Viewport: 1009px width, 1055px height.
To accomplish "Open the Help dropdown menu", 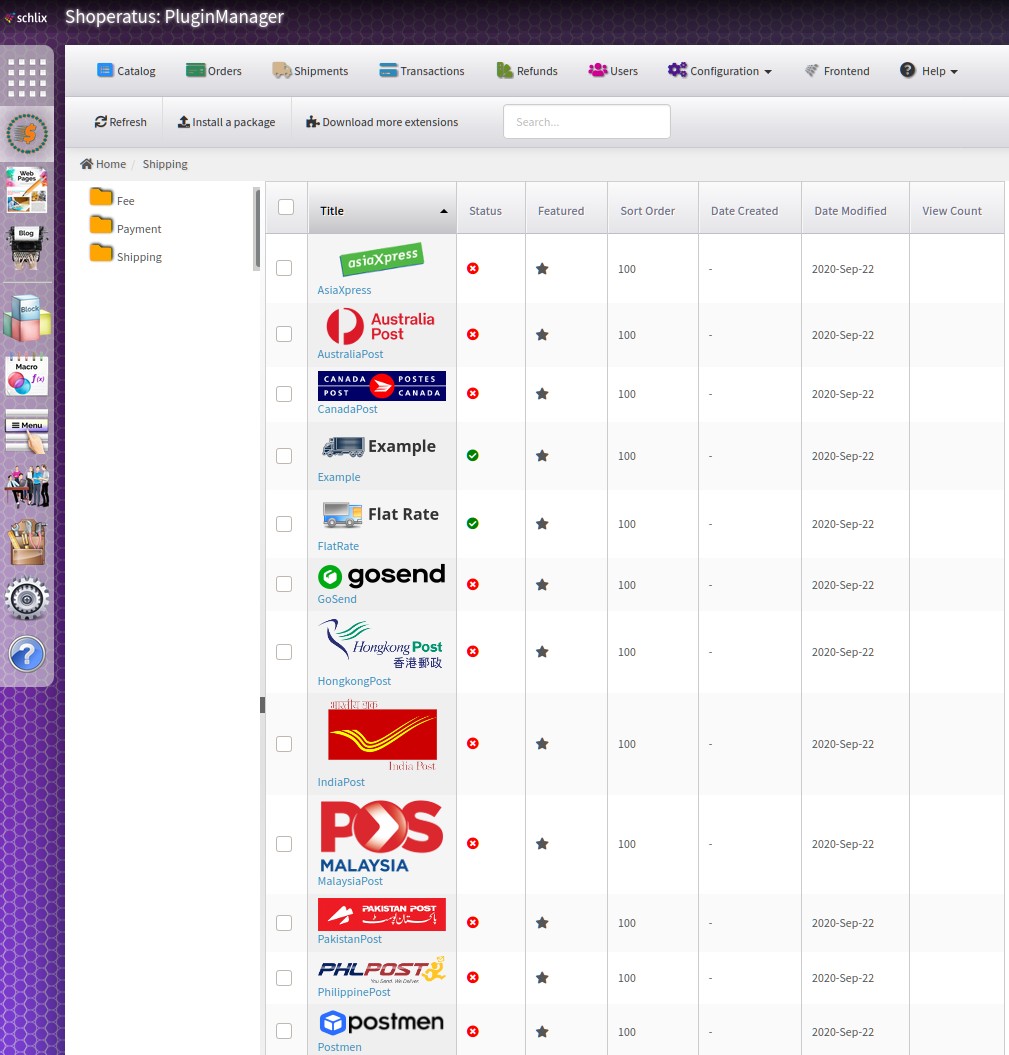I will (929, 71).
